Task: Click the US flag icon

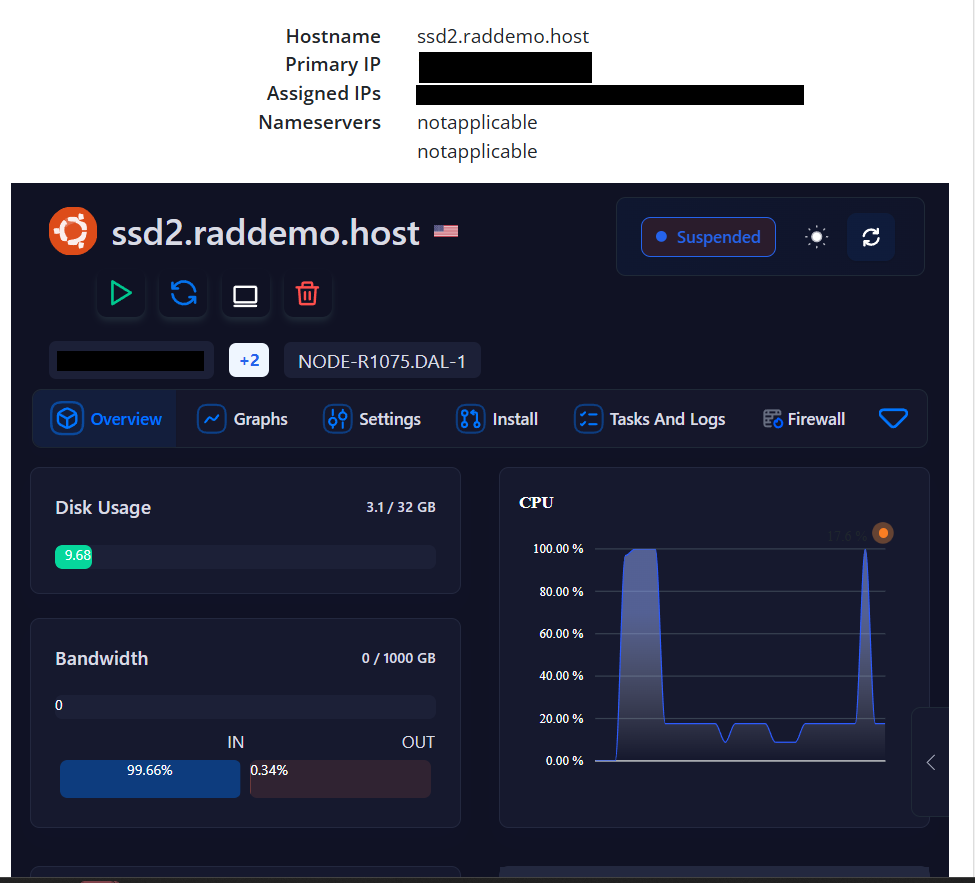Action: [x=445, y=232]
